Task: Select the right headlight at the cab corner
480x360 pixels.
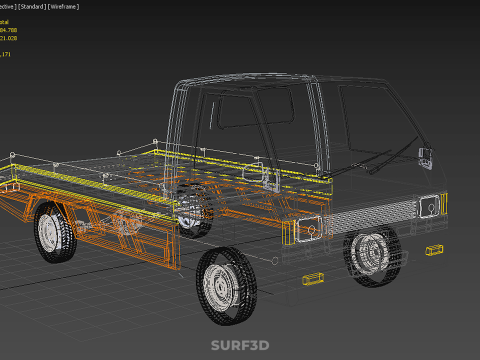Action: pyautogui.click(x=429, y=207)
